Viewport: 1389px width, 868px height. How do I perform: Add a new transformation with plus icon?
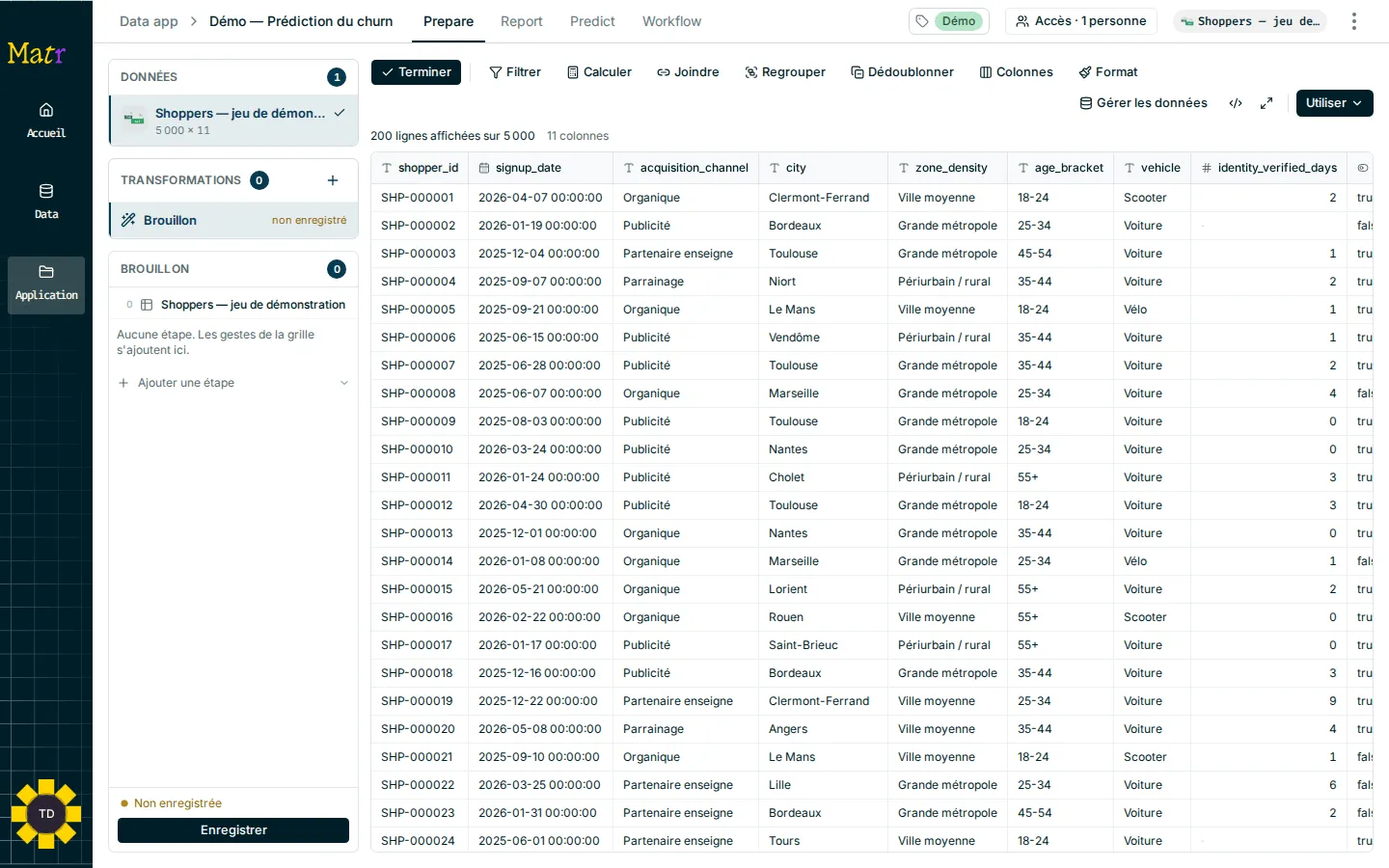click(333, 180)
